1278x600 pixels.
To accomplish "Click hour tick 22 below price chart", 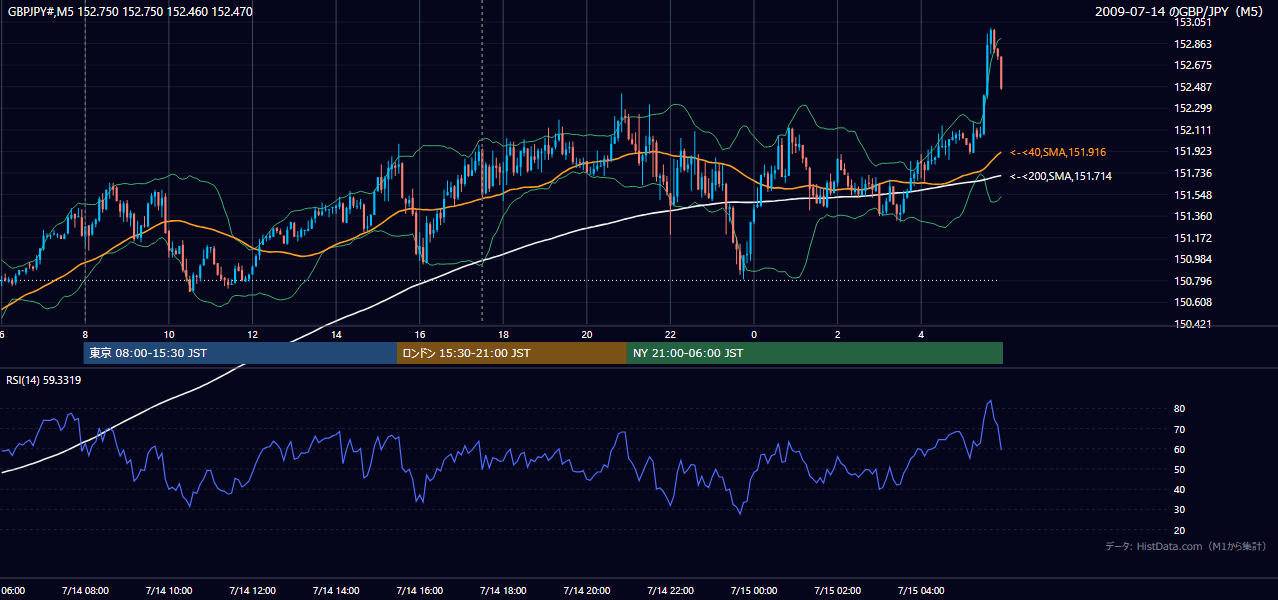I will (670, 335).
